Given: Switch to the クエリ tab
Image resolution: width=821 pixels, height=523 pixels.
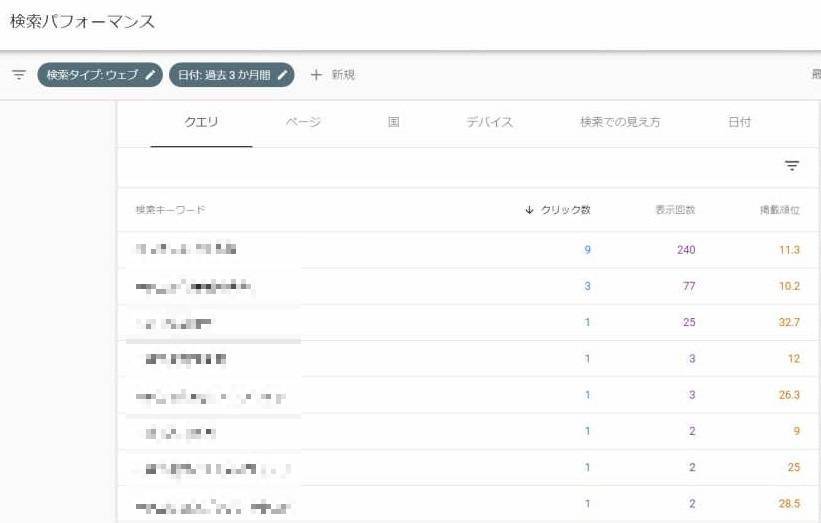Looking at the screenshot, I should tap(201, 123).
